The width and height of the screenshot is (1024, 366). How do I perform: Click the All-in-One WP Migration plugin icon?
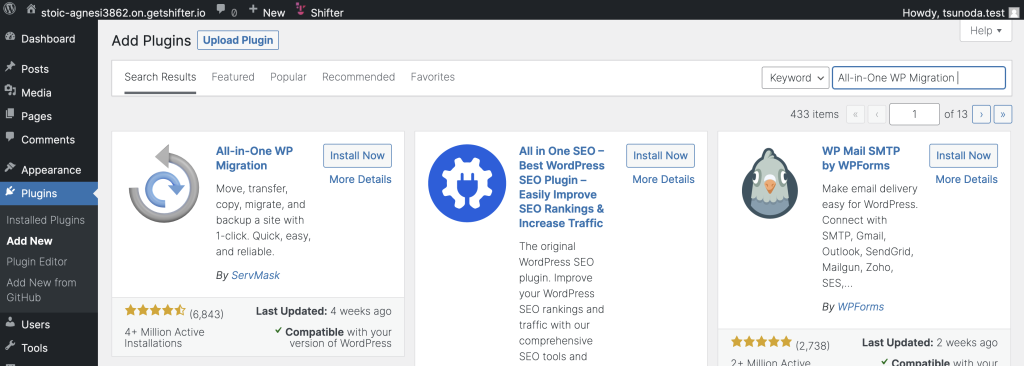tap(164, 184)
